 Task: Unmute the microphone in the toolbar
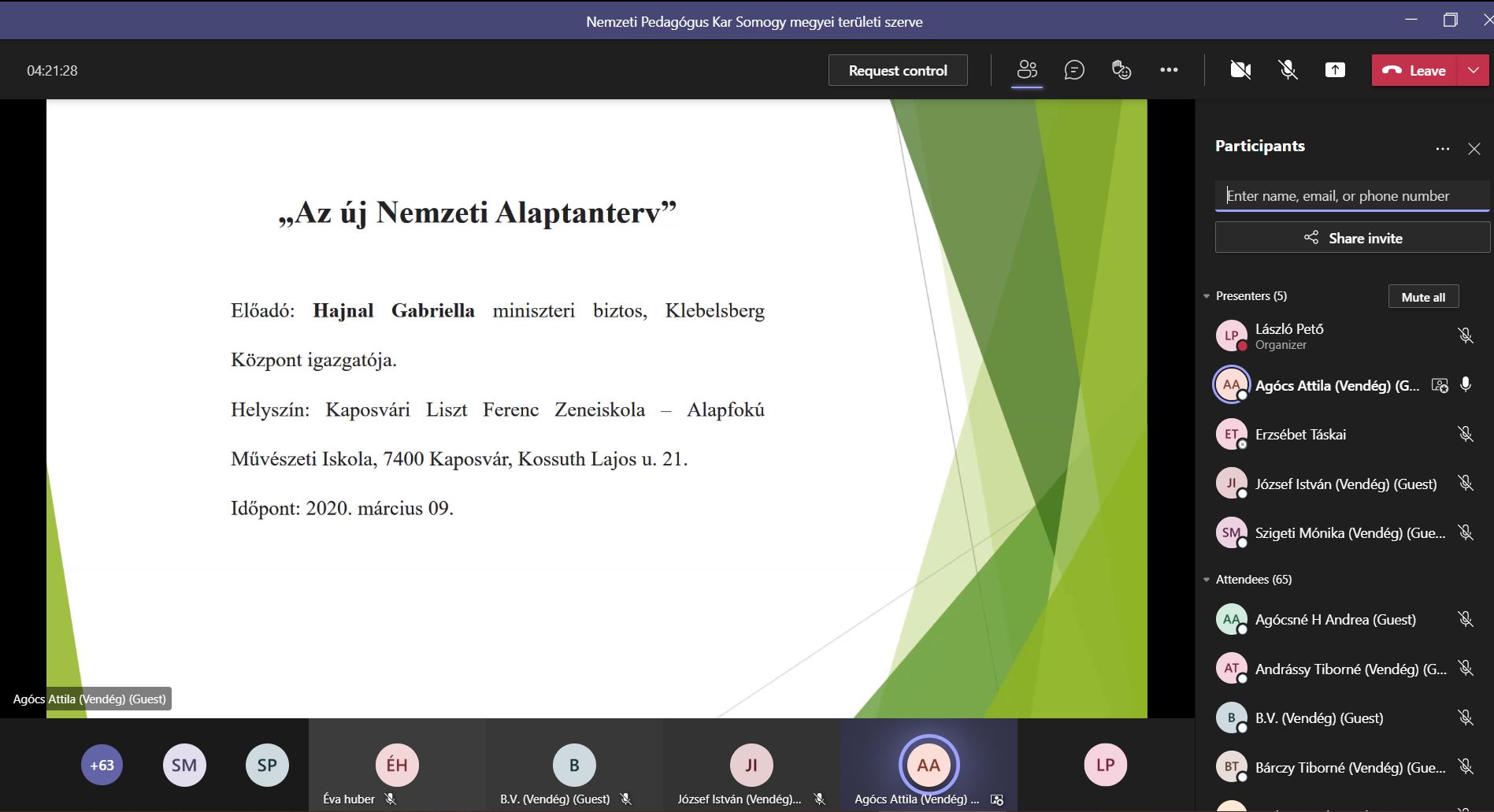point(1288,71)
